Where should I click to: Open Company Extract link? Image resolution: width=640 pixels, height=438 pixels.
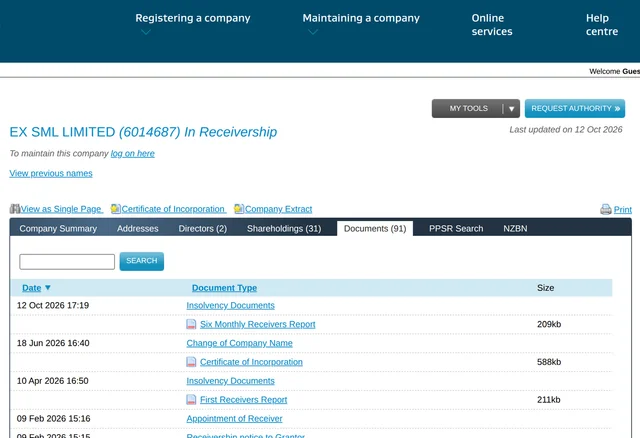coord(278,209)
